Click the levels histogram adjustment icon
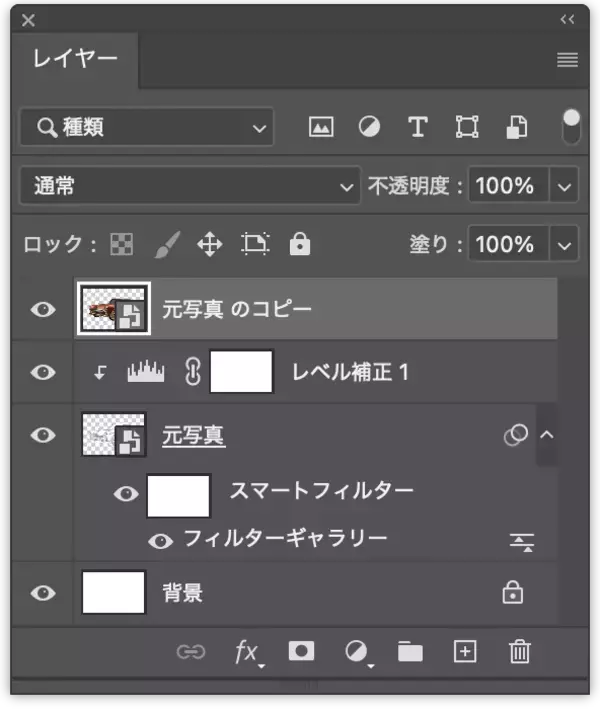 pos(146,372)
